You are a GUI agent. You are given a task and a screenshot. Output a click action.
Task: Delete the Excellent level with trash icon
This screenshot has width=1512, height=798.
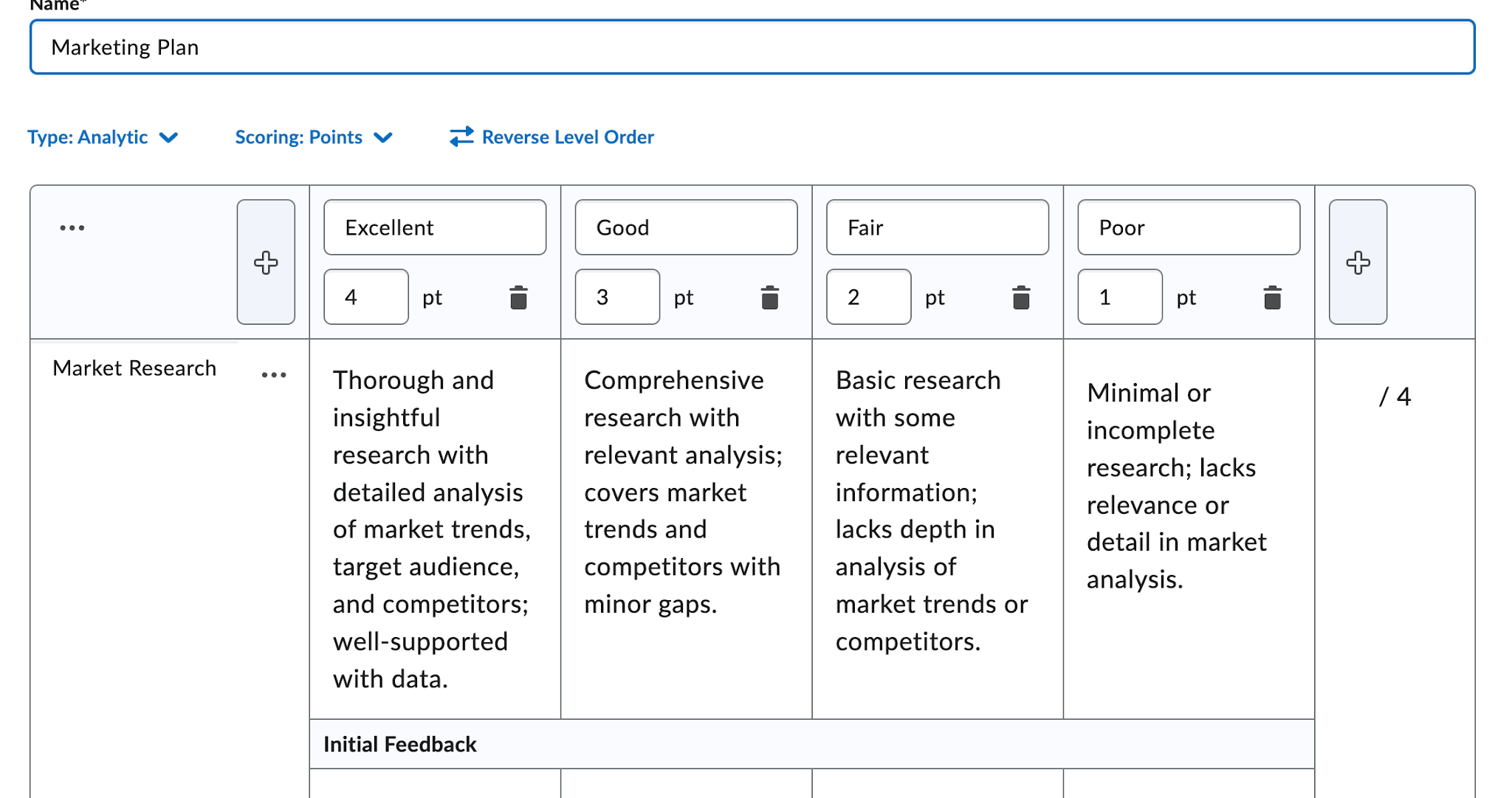(518, 297)
